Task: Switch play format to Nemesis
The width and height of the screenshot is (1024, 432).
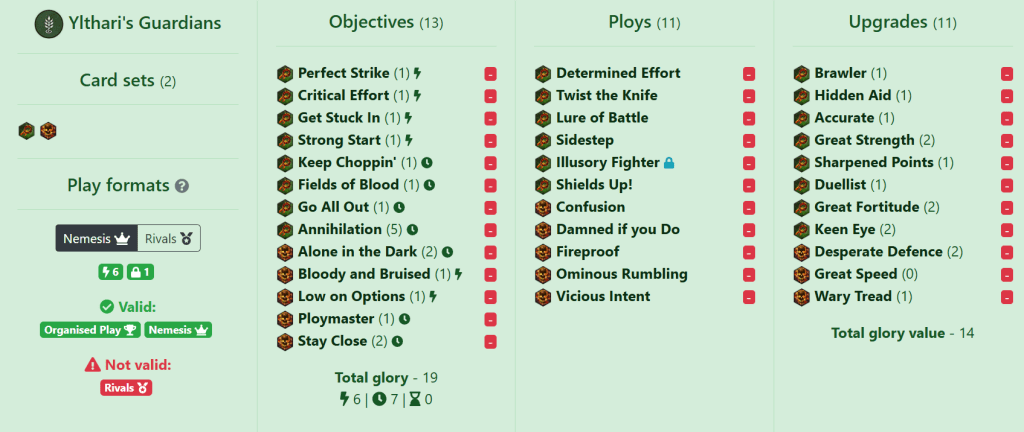Action: [x=96, y=238]
